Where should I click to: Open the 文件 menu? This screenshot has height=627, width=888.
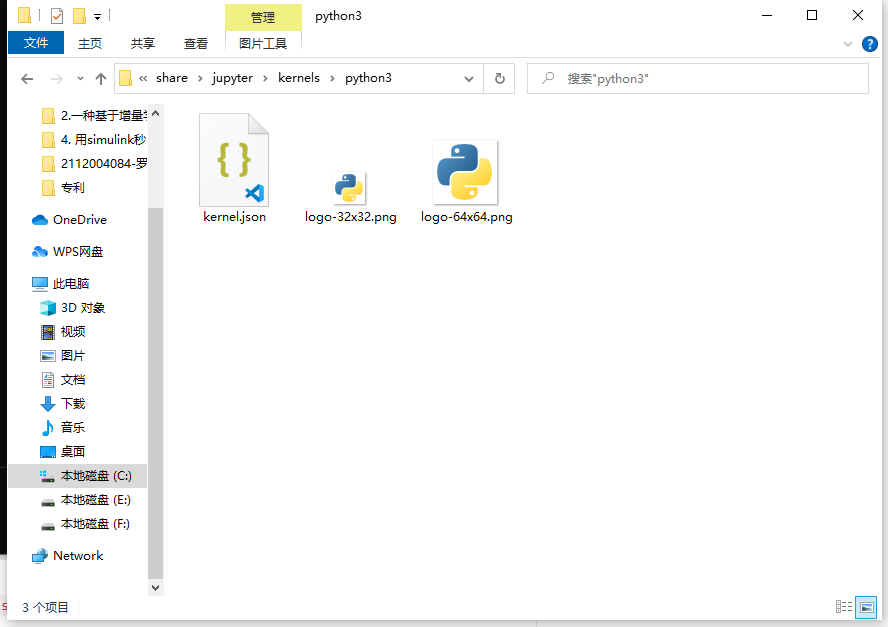tap(36, 43)
